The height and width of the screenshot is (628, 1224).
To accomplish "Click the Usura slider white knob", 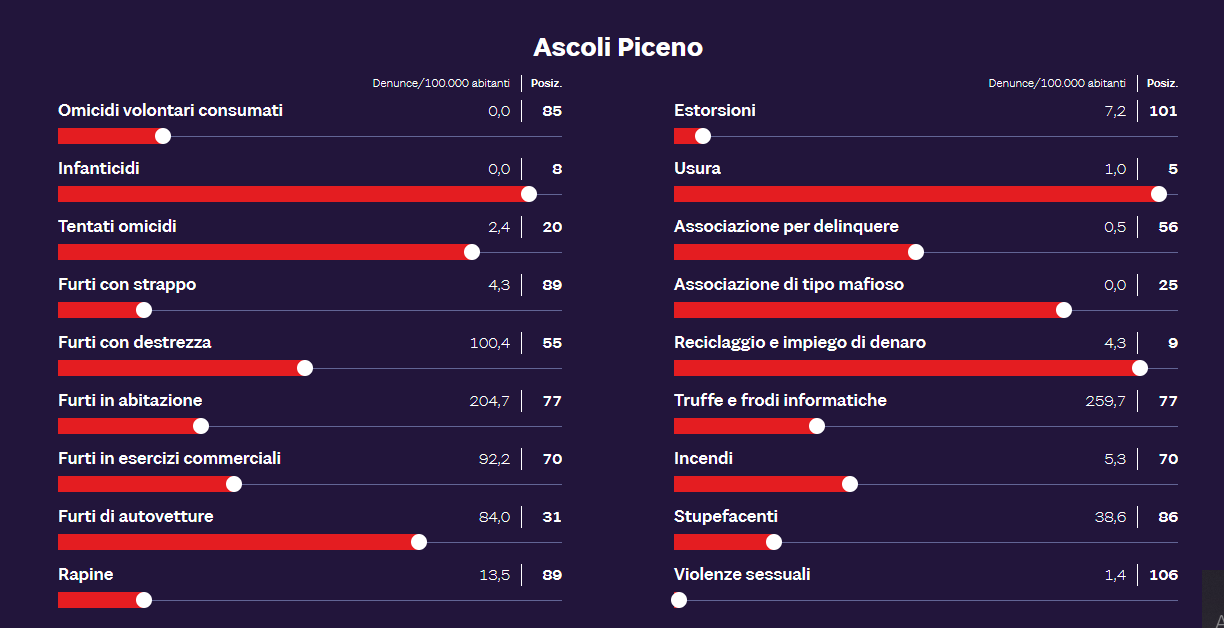I will tap(1159, 194).
